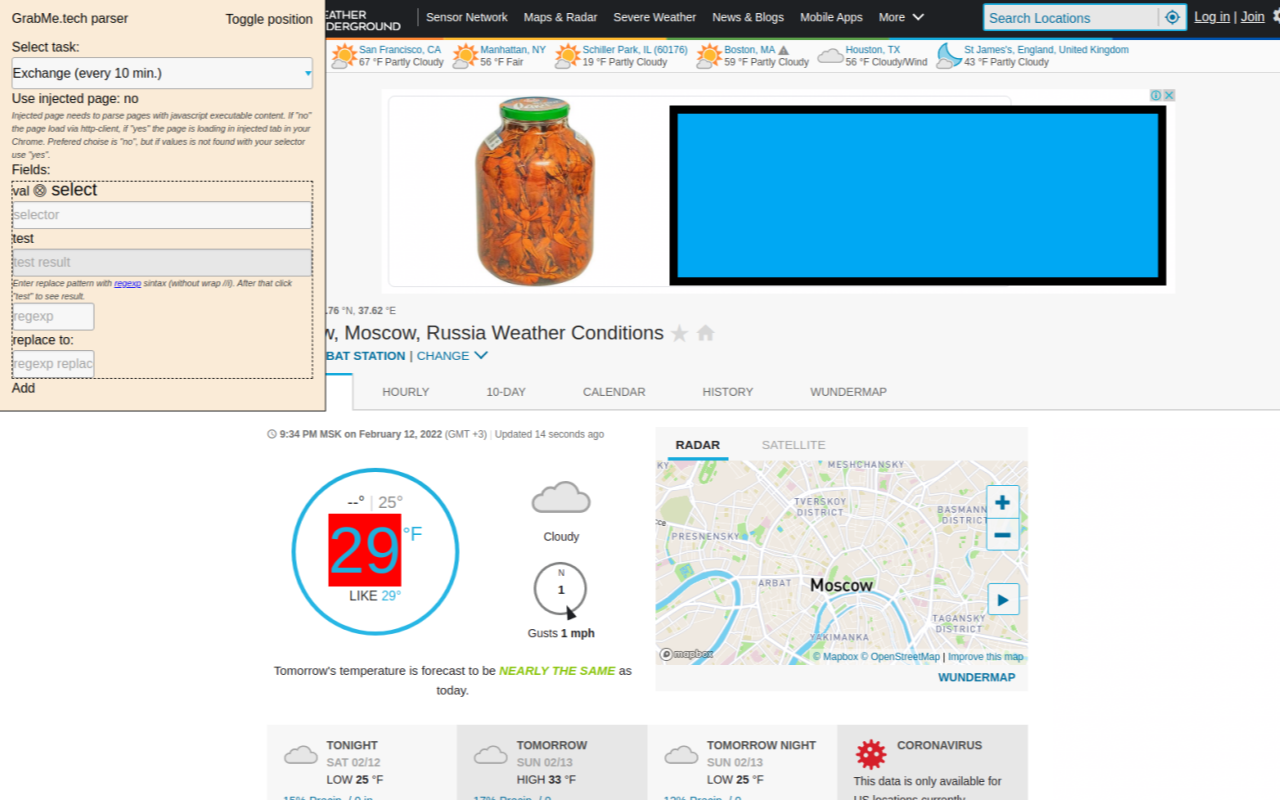The image size is (1280, 800).
Task: Click the Tomorrow Night forecast cloud icon
Action: [681, 754]
